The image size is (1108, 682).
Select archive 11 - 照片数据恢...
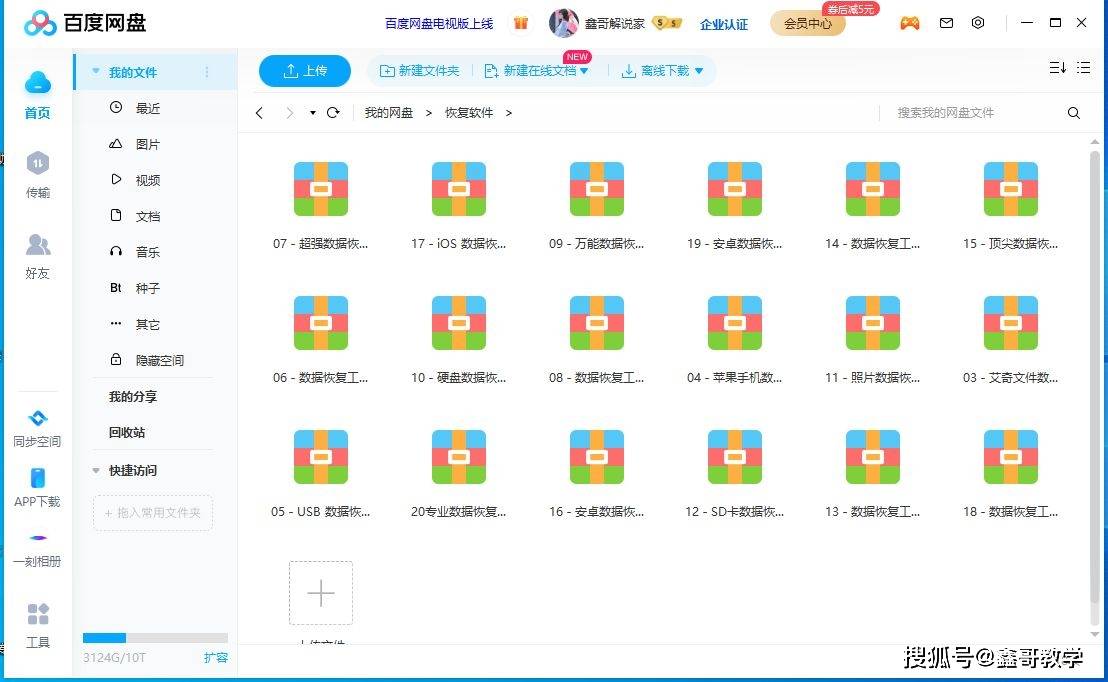tap(873, 340)
